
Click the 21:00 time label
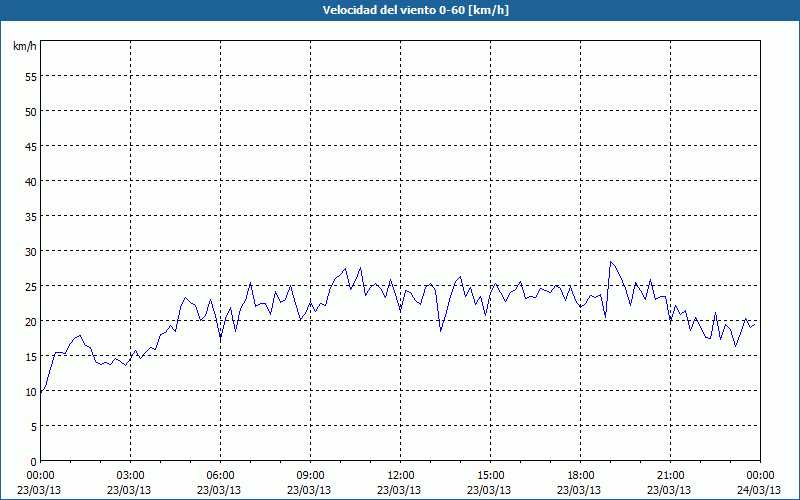click(670, 476)
